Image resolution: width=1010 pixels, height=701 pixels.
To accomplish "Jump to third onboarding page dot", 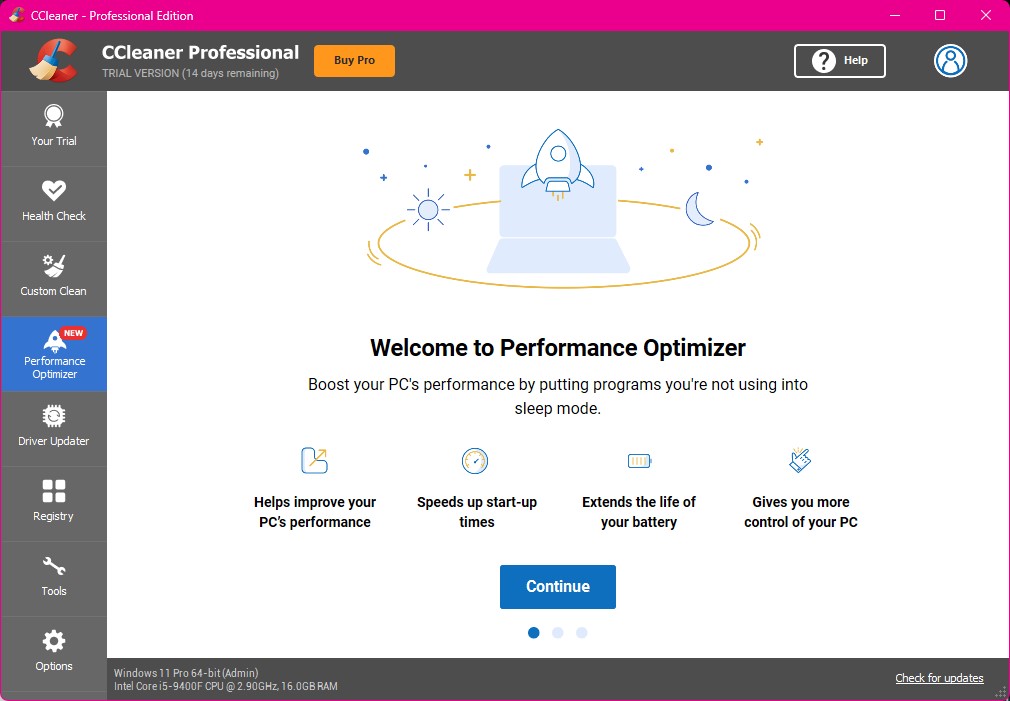I will (x=582, y=633).
